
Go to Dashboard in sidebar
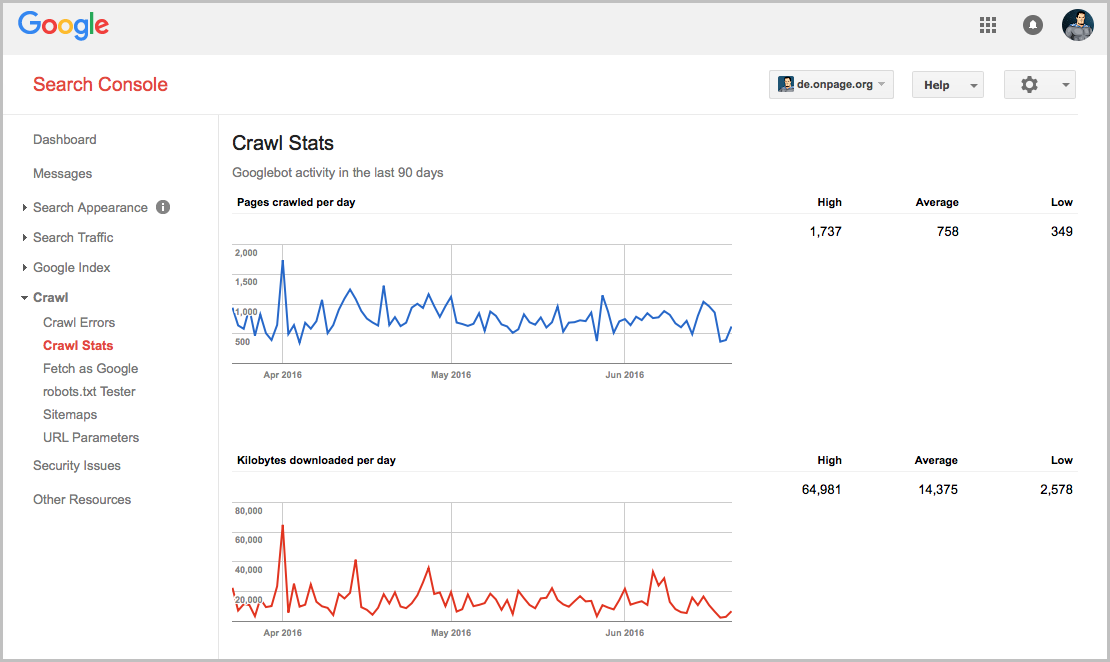click(x=64, y=139)
